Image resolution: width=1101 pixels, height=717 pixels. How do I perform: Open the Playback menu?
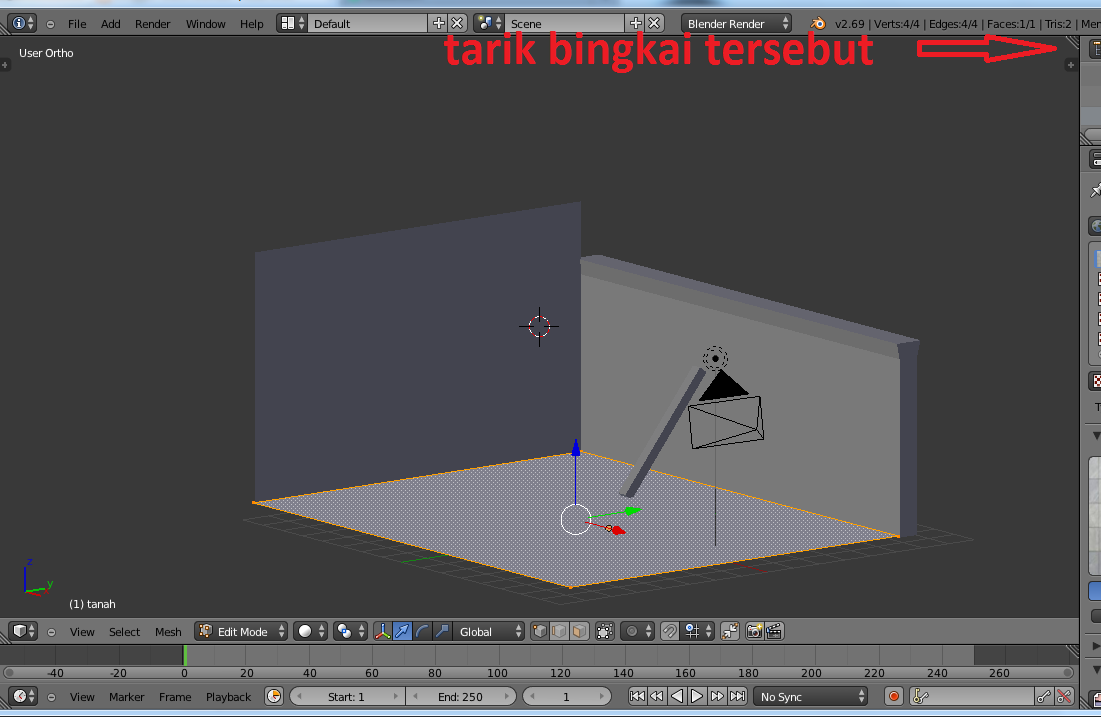(228, 697)
